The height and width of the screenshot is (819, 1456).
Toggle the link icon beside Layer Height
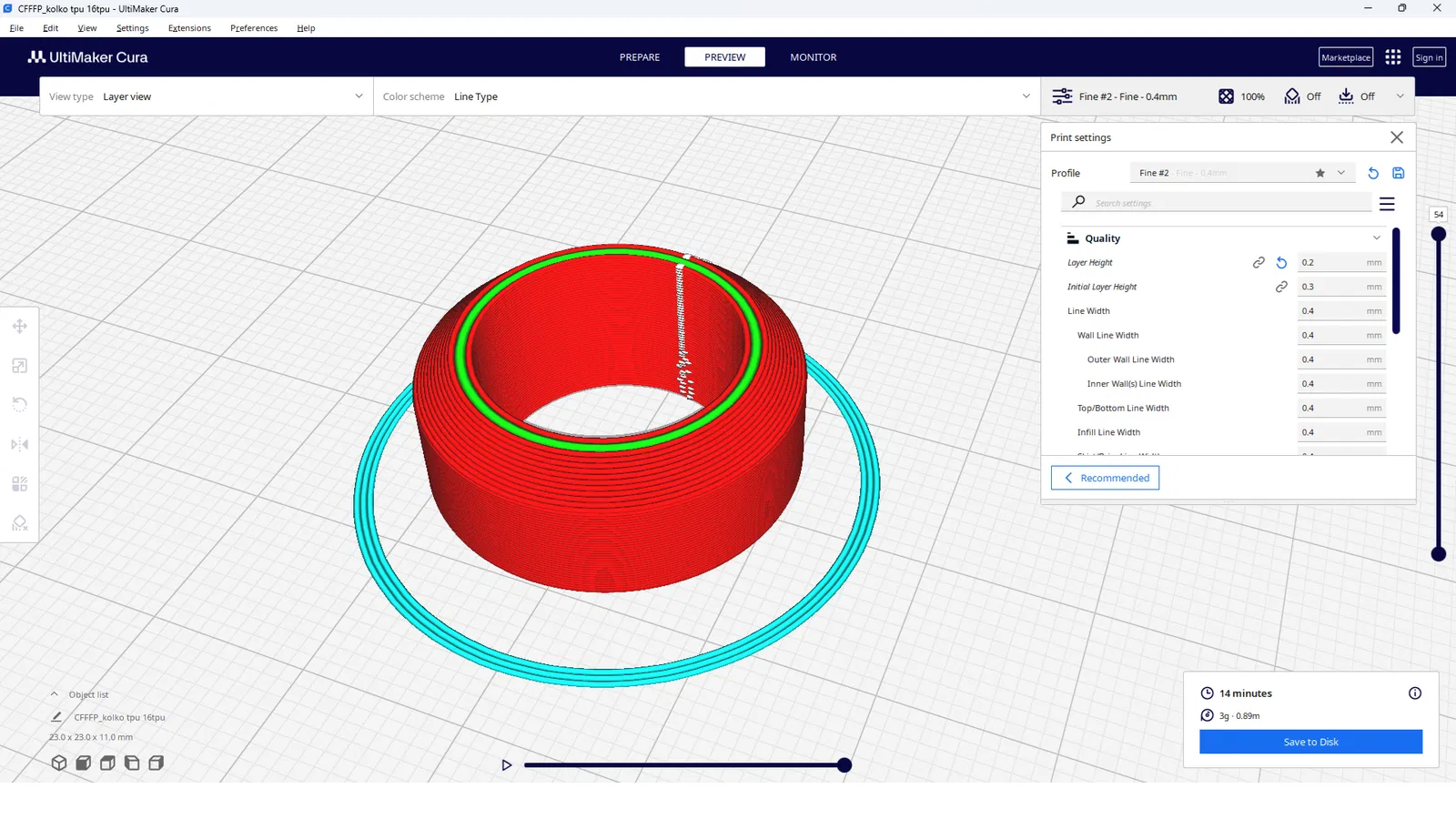pyautogui.click(x=1259, y=263)
